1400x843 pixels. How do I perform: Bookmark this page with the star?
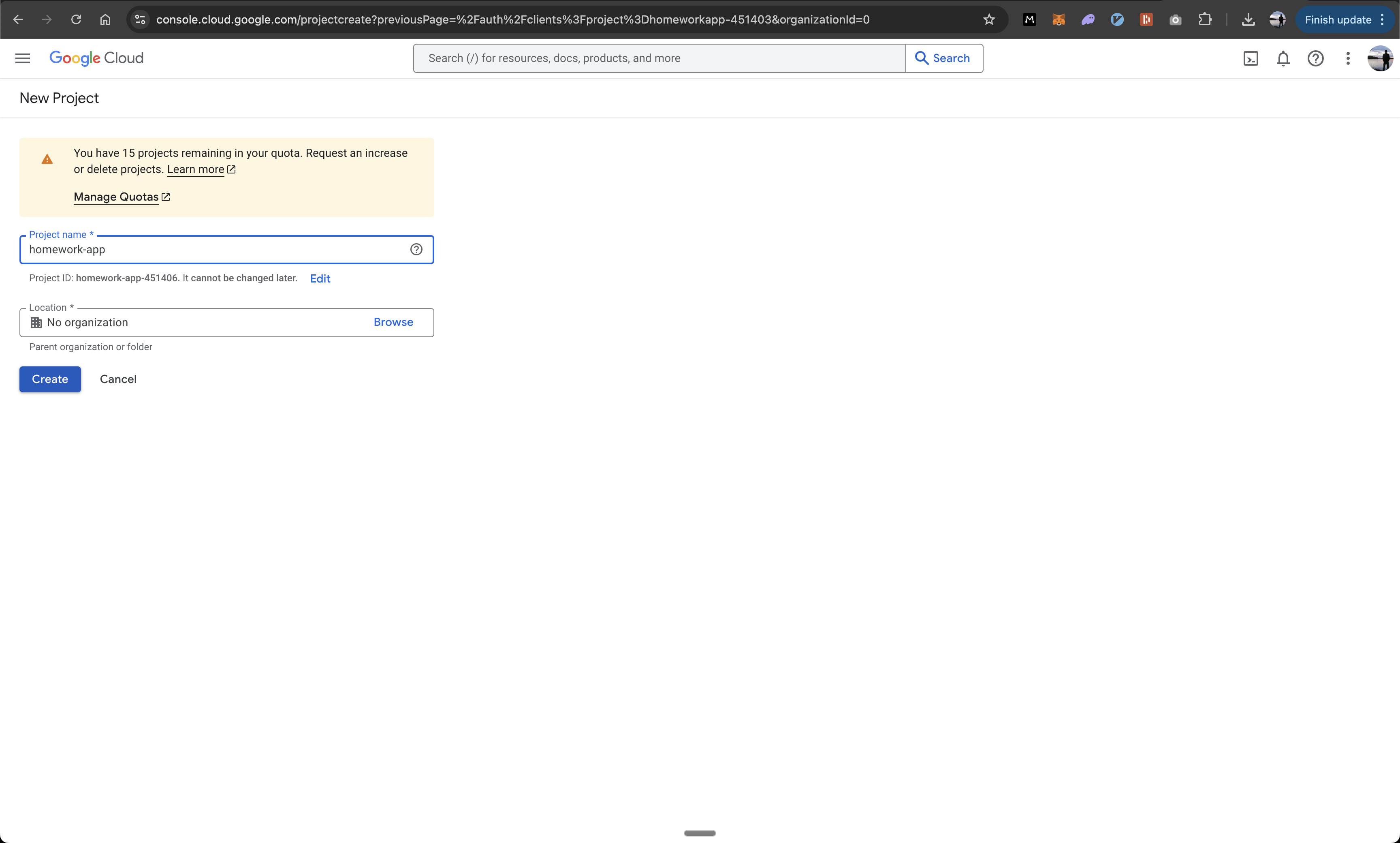click(989, 19)
